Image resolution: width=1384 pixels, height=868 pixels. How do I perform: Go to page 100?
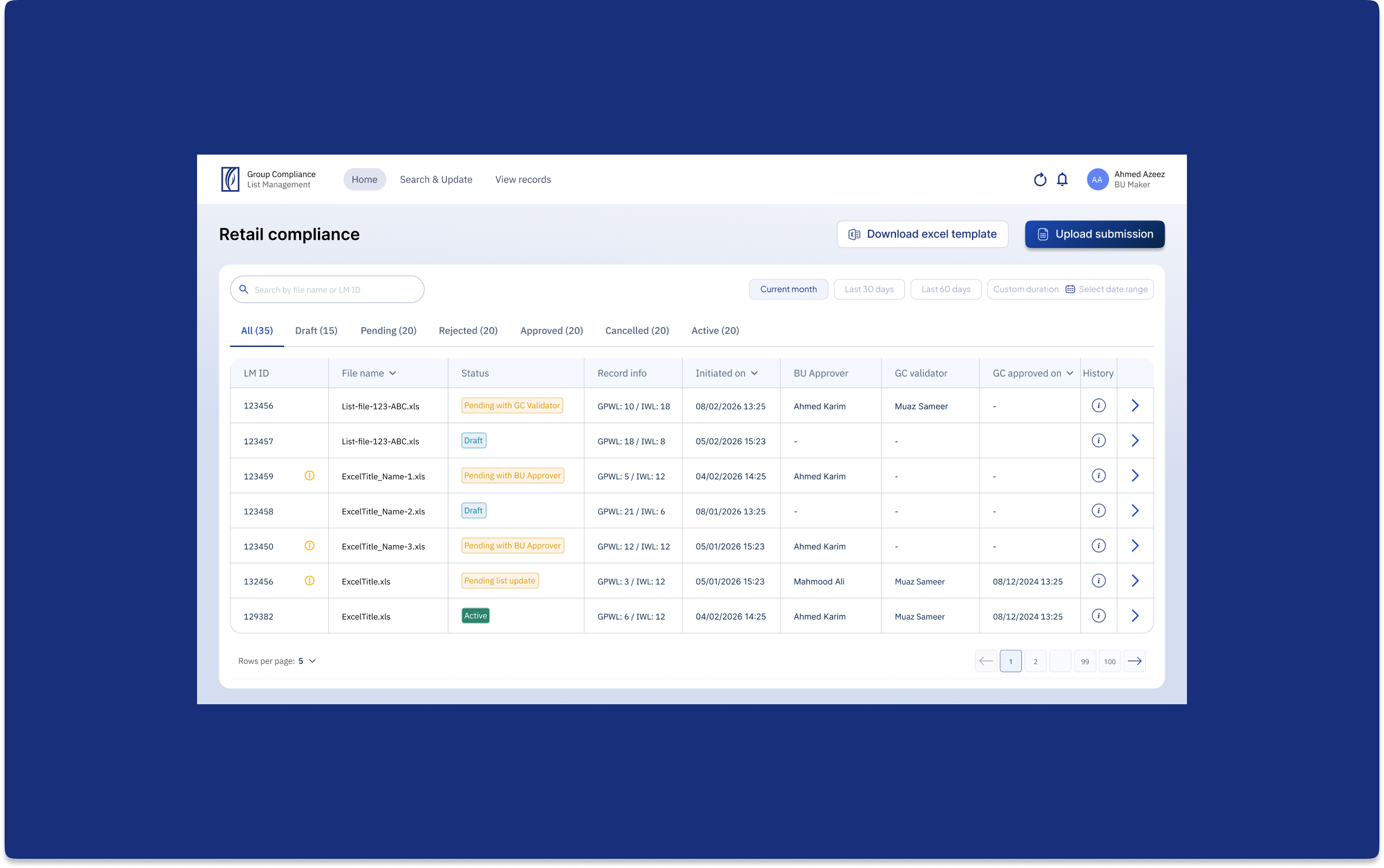coord(1109,661)
